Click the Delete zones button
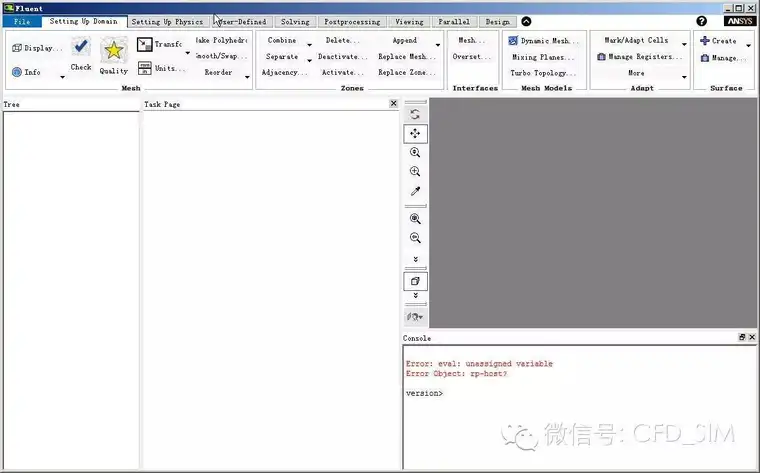The height and width of the screenshot is (473, 760). [x=342, y=40]
